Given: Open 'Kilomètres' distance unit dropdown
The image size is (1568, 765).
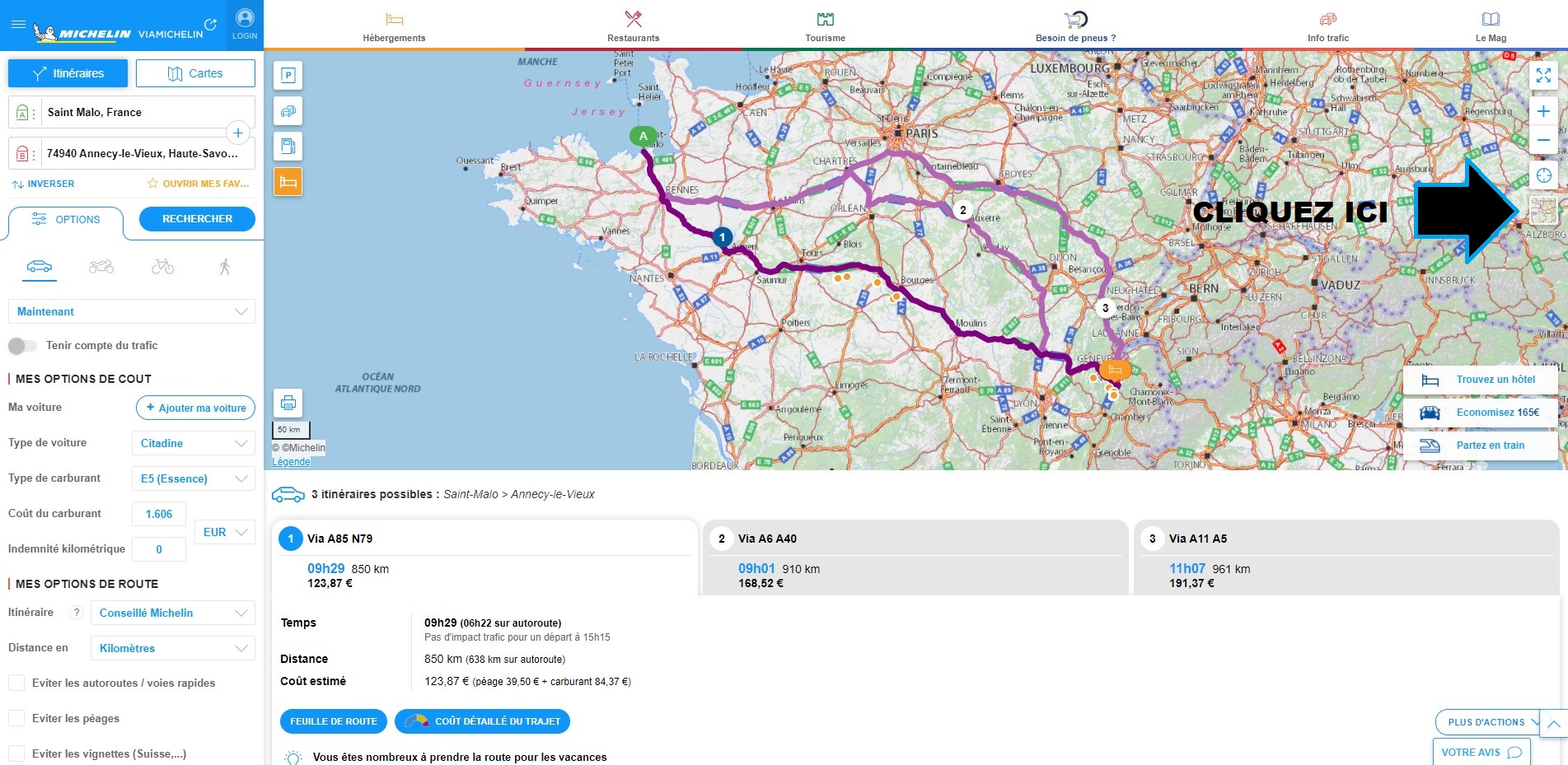Looking at the screenshot, I should [x=173, y=648].
